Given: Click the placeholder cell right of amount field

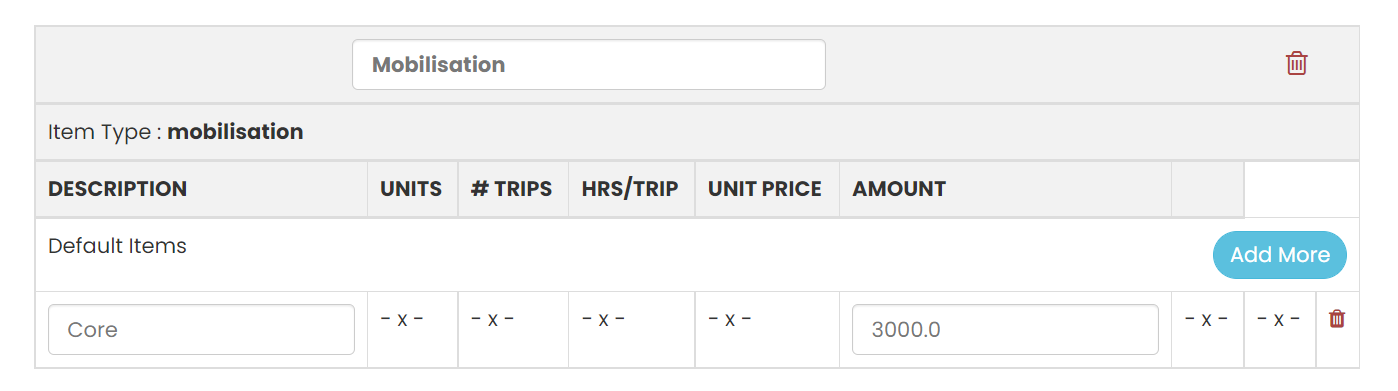Looking at the screenshot, I should pyautogui.click(x=1206, y=320).
